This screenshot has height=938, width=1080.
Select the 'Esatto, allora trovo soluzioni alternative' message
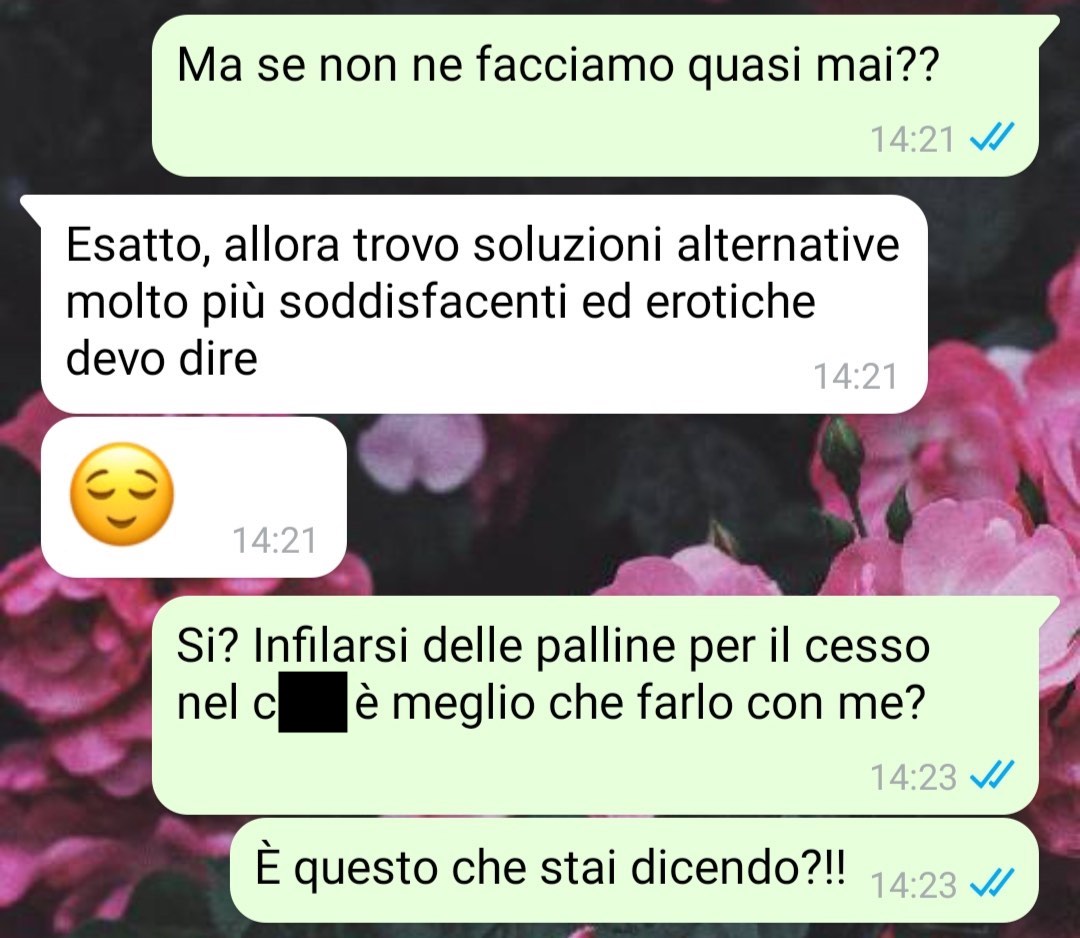coord(482,302)
